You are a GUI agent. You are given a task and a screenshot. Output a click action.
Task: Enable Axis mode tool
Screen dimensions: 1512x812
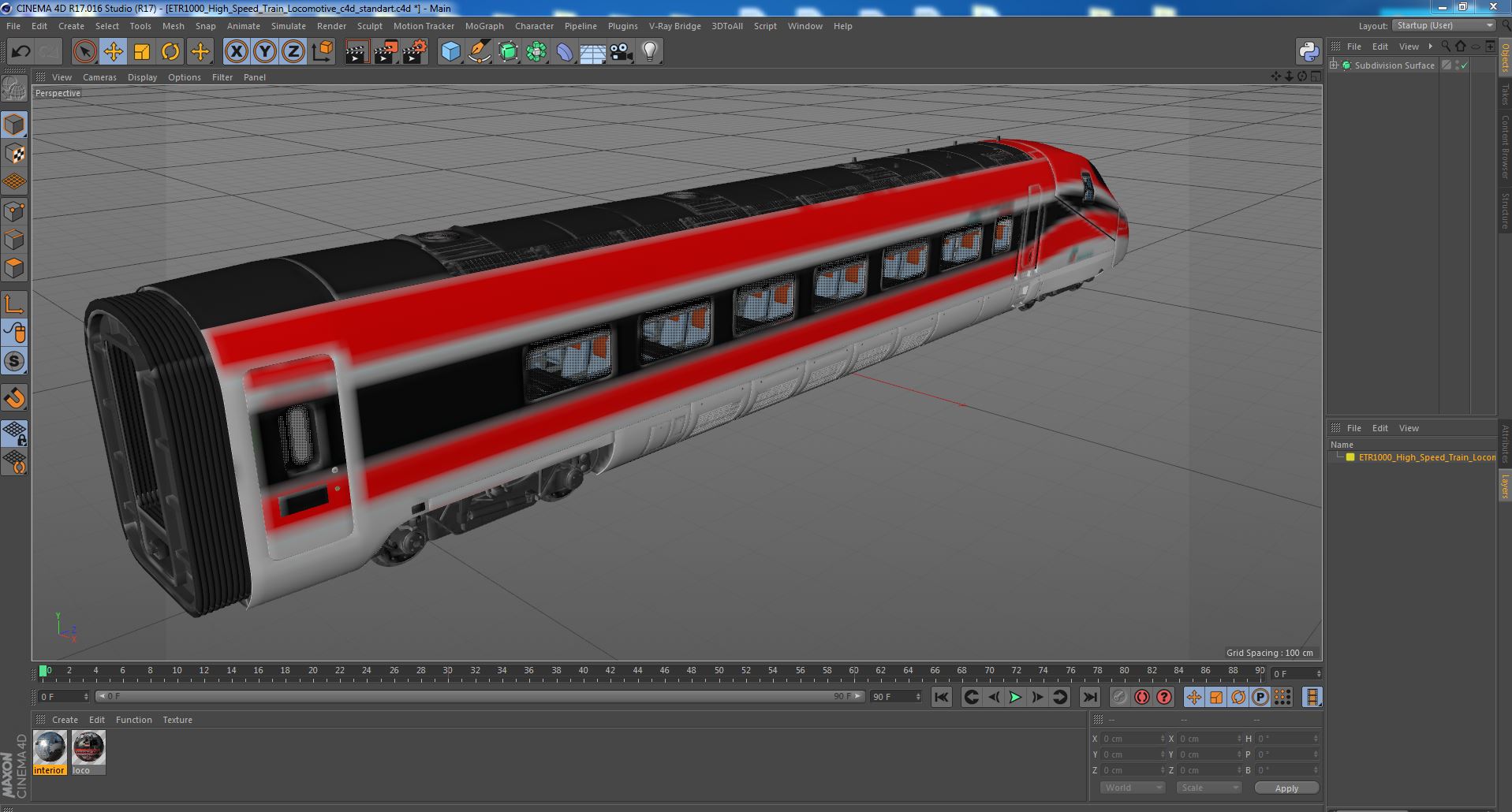[x=14, y=304]
